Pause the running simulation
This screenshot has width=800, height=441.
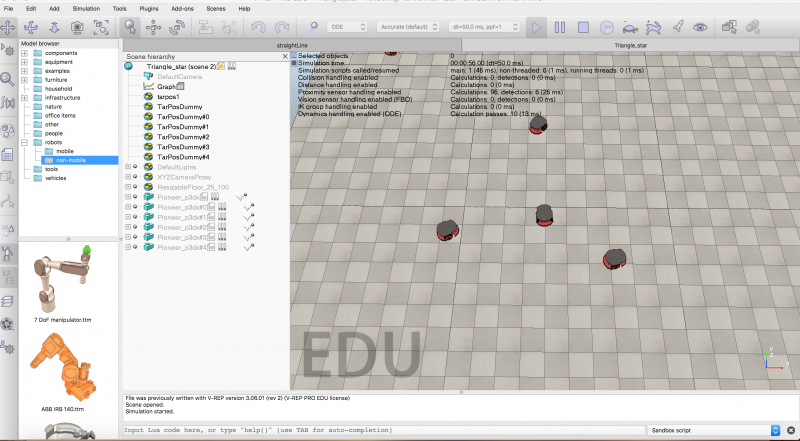(x=560, y=27)
